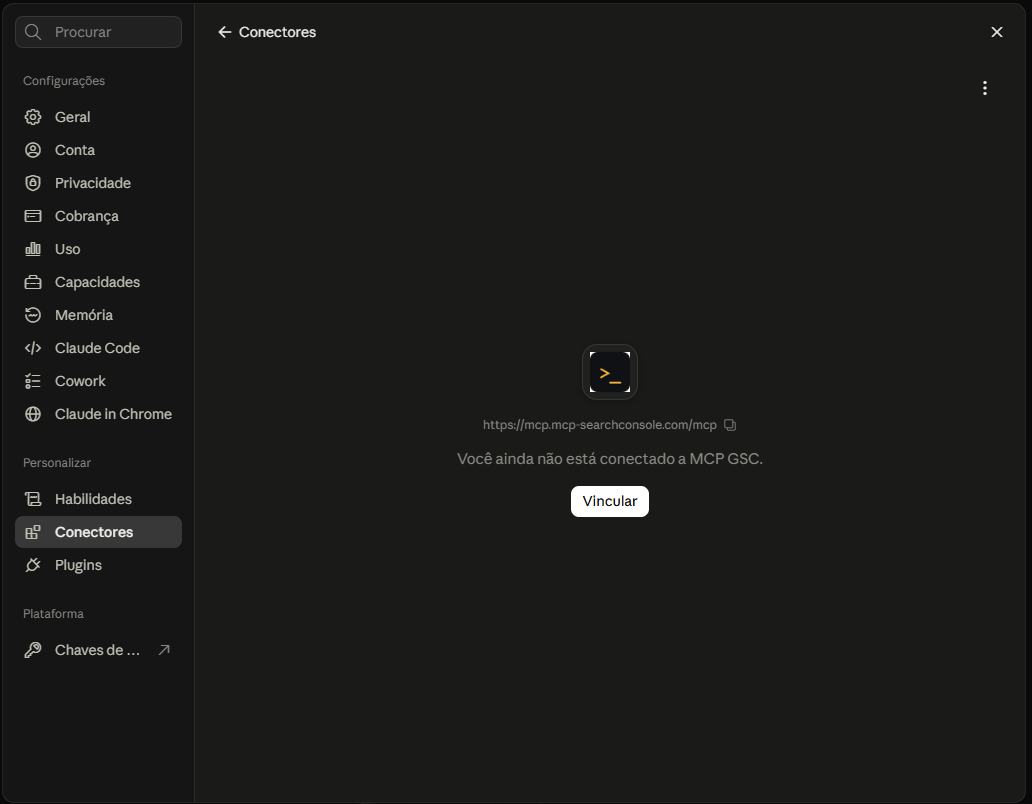
Task: Select Uso in the sidebar
Action: pyautogui.click(x=98, y=249)
